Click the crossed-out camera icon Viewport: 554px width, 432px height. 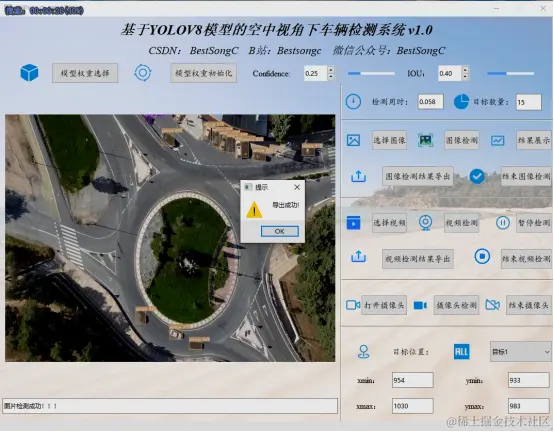(493, 304)
